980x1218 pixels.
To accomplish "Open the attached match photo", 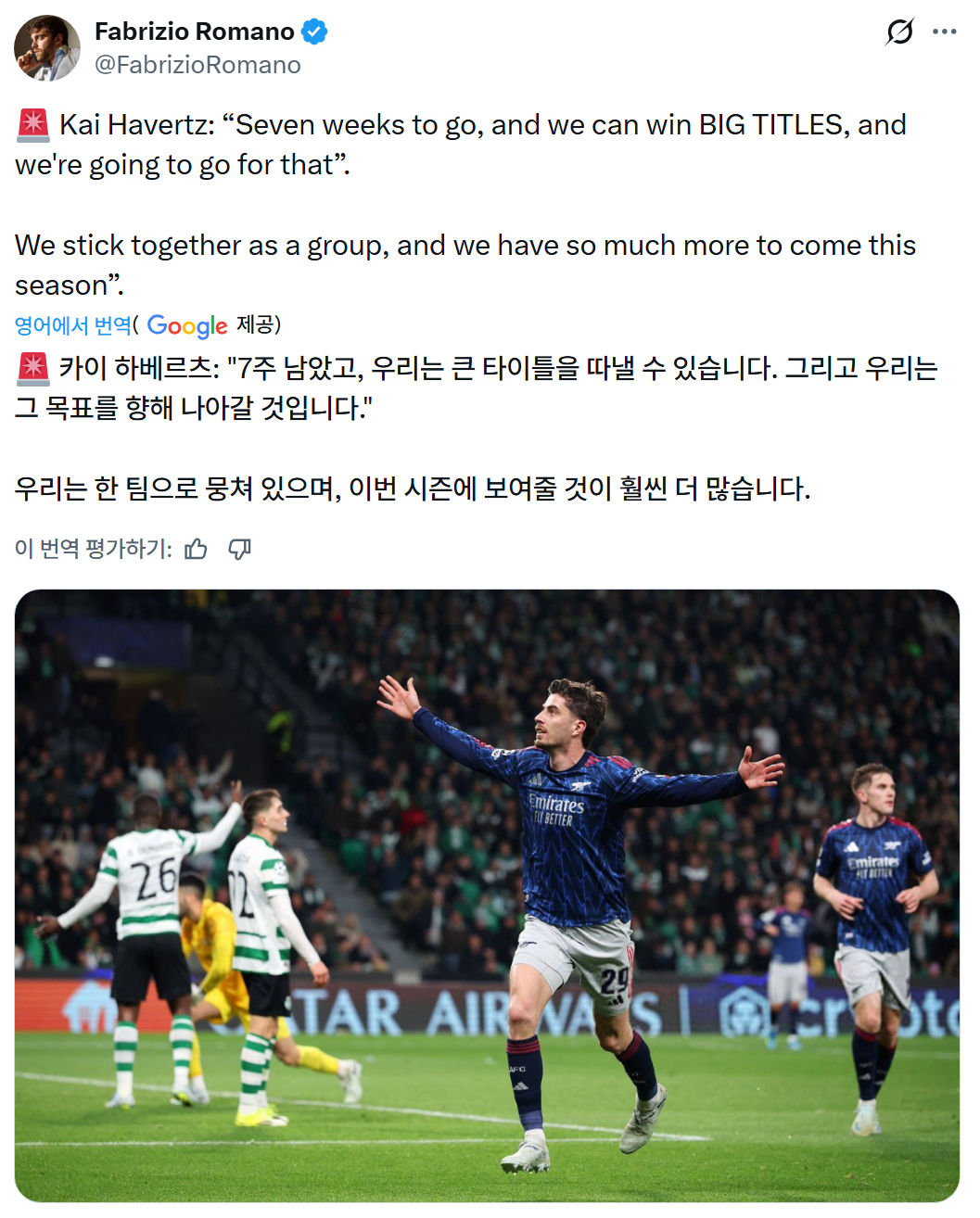I will point(487,895).
